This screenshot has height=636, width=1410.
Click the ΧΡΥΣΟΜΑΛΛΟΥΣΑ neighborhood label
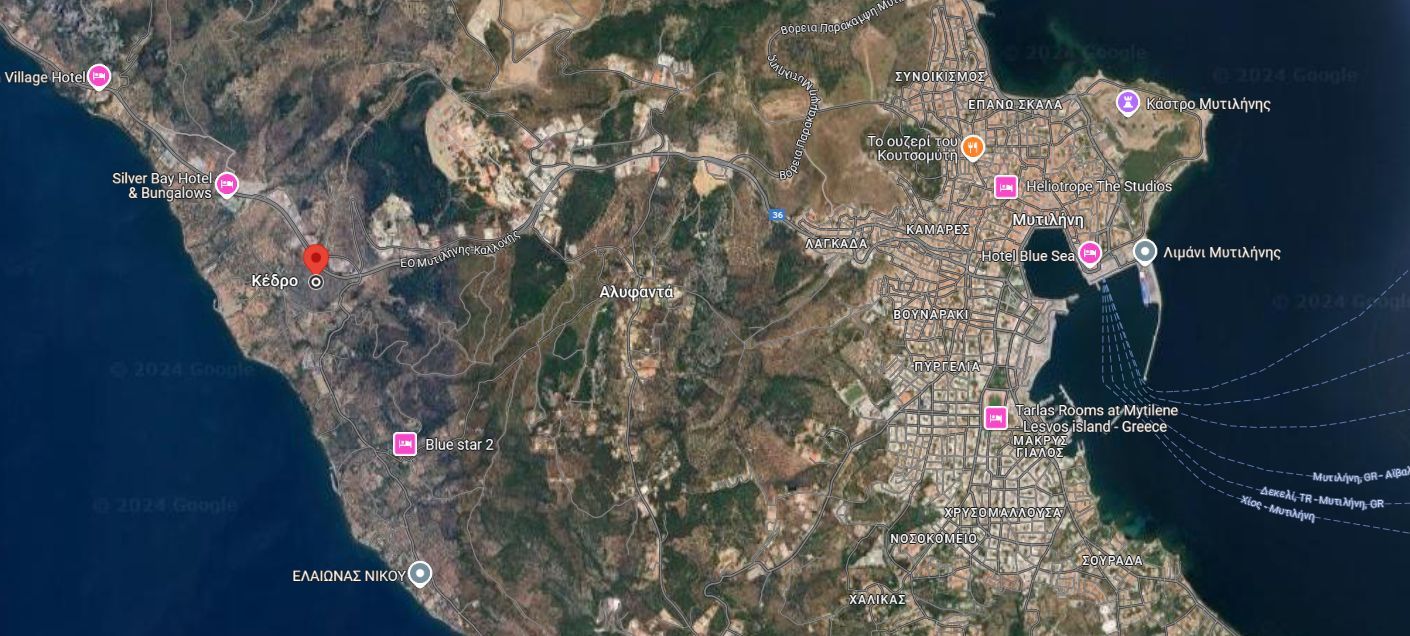[1002, 512]
